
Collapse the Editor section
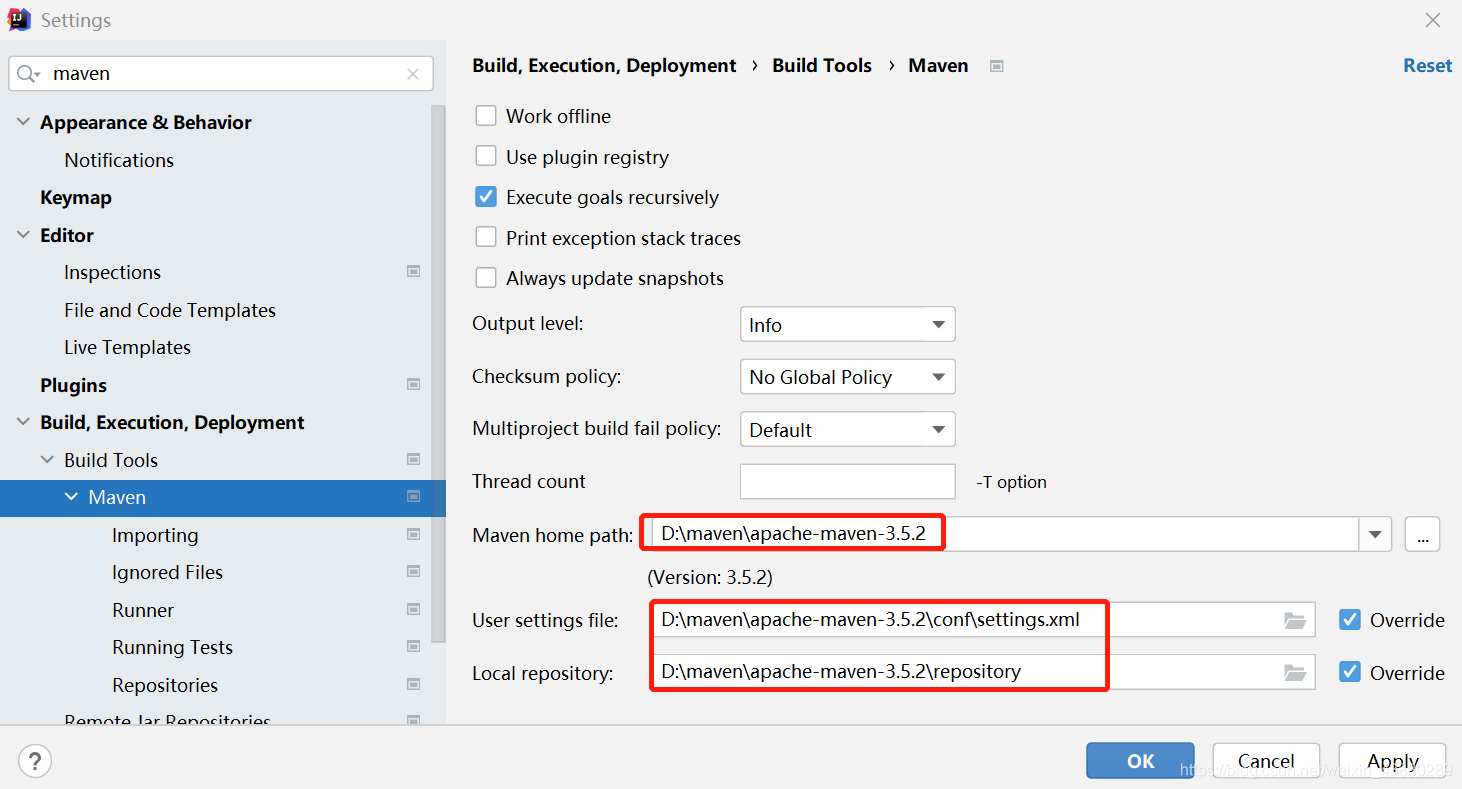coord(23,235)
